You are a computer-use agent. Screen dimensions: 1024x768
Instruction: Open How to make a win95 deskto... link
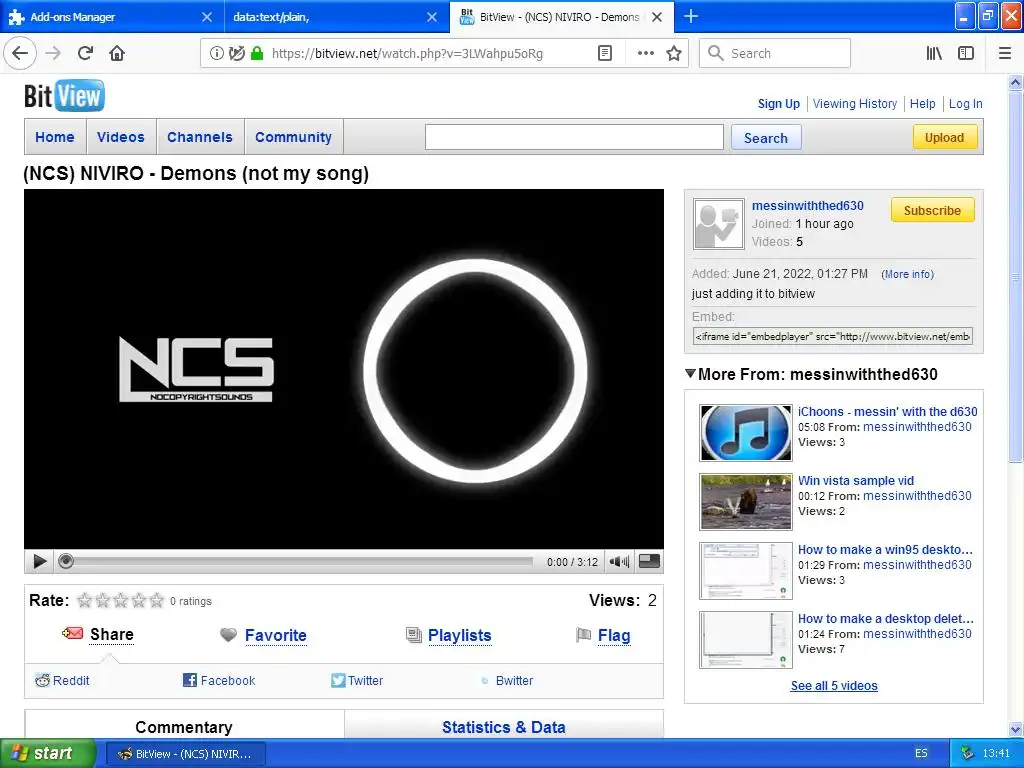[886, 549]
